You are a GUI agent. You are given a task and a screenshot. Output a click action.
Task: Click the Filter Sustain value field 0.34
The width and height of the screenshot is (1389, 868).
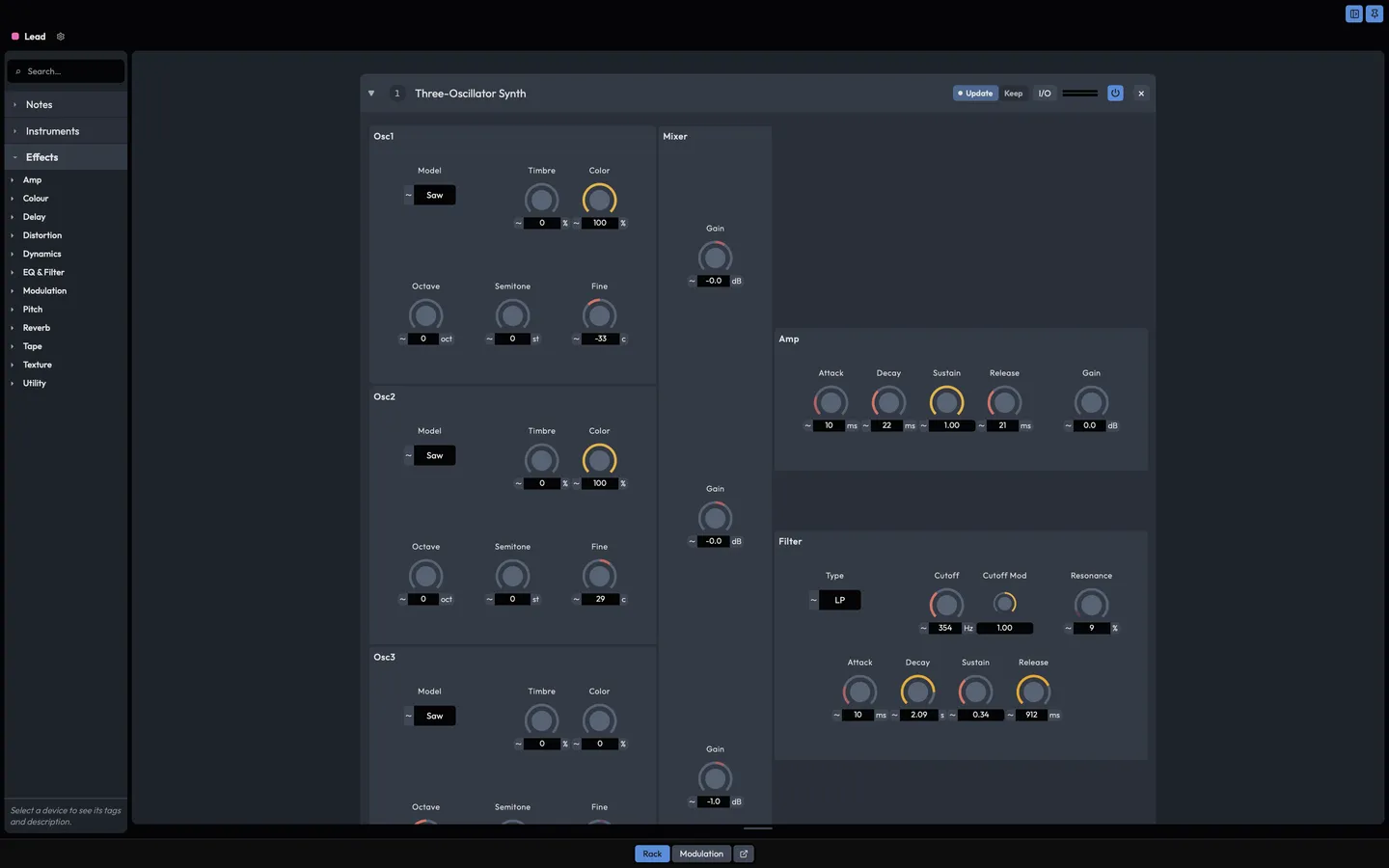pos(980,715)
